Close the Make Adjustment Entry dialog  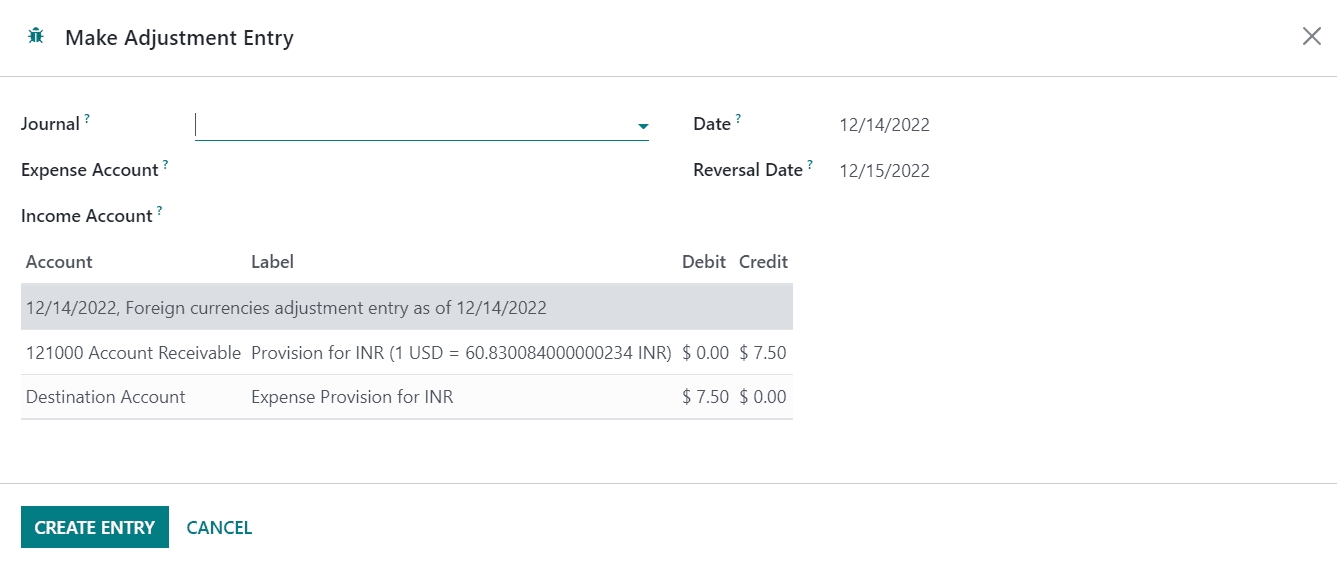(1311, 37)
